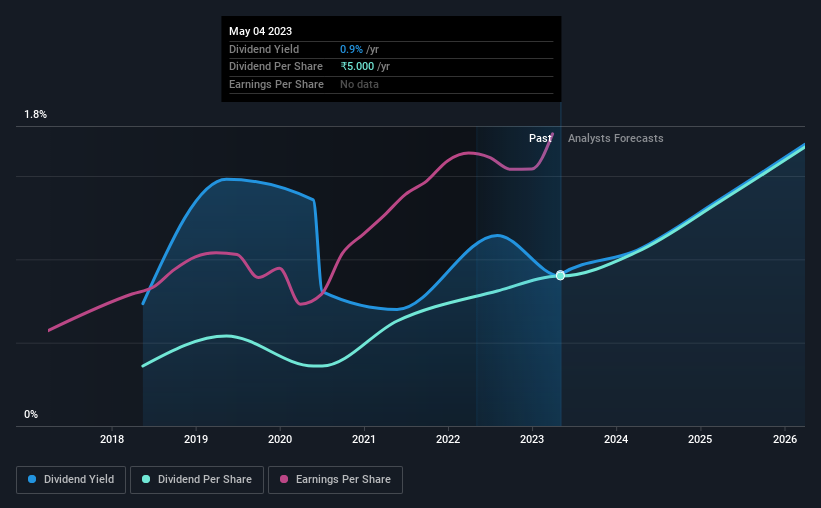Toggle the Dividend Yield legend button
Image resolution: width=821 pixels, height=508 pixels.
tap(71, 480)
